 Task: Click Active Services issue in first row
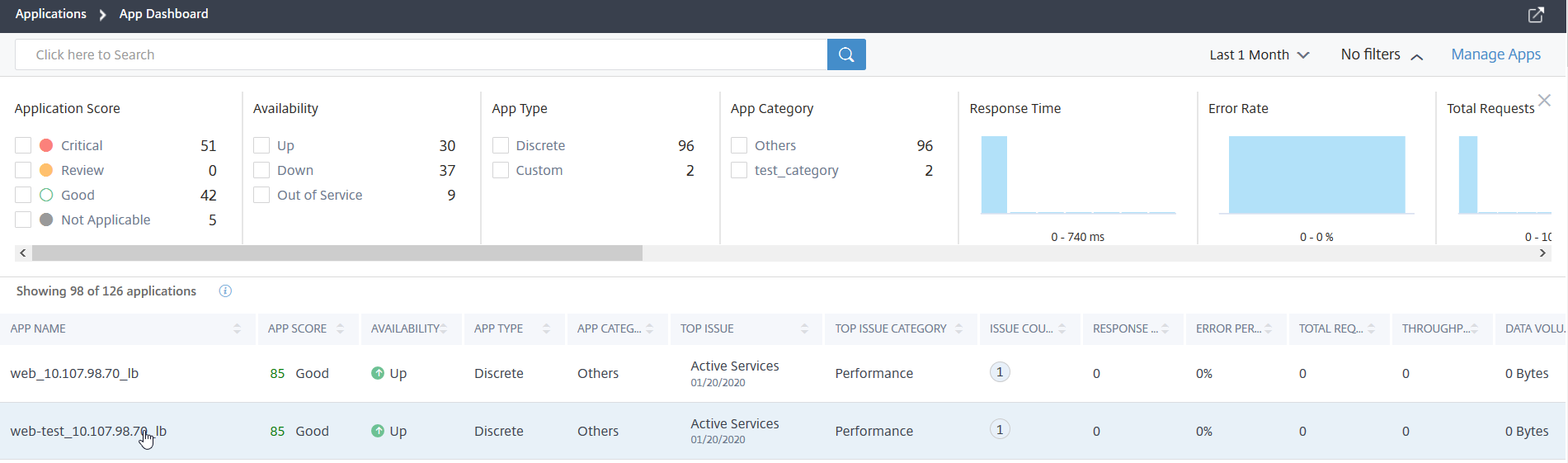point(734,366)
